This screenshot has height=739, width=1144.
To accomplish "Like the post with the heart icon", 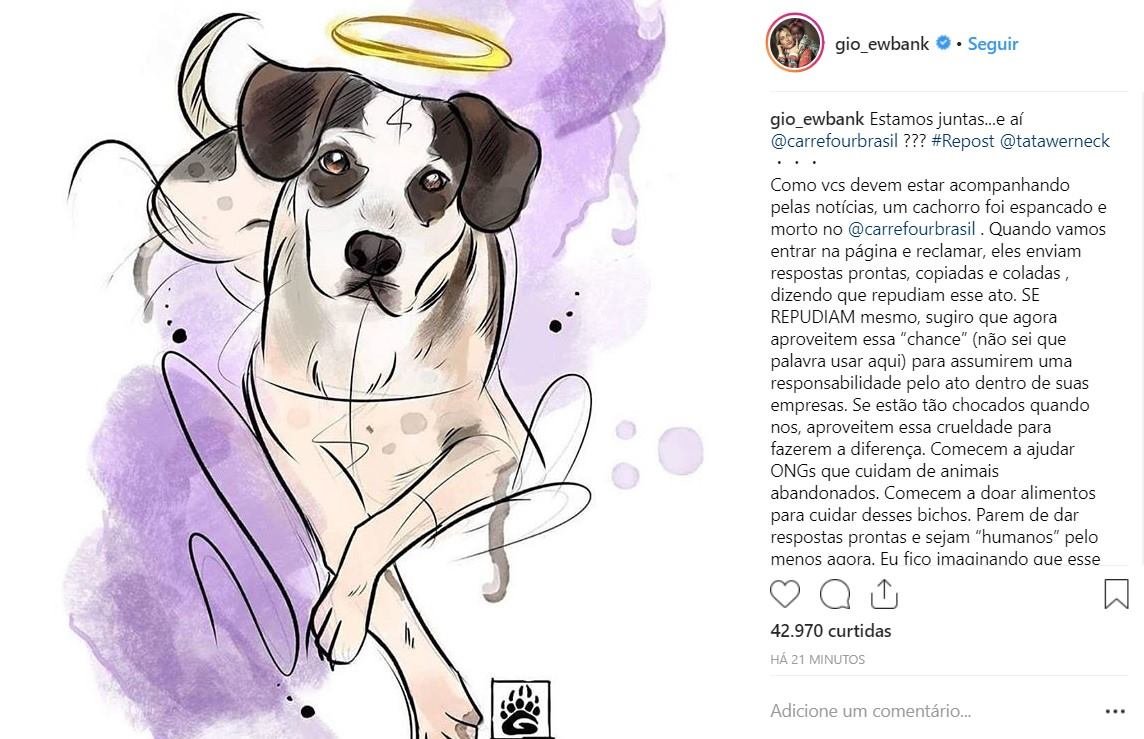I will (x=785, y=594).
